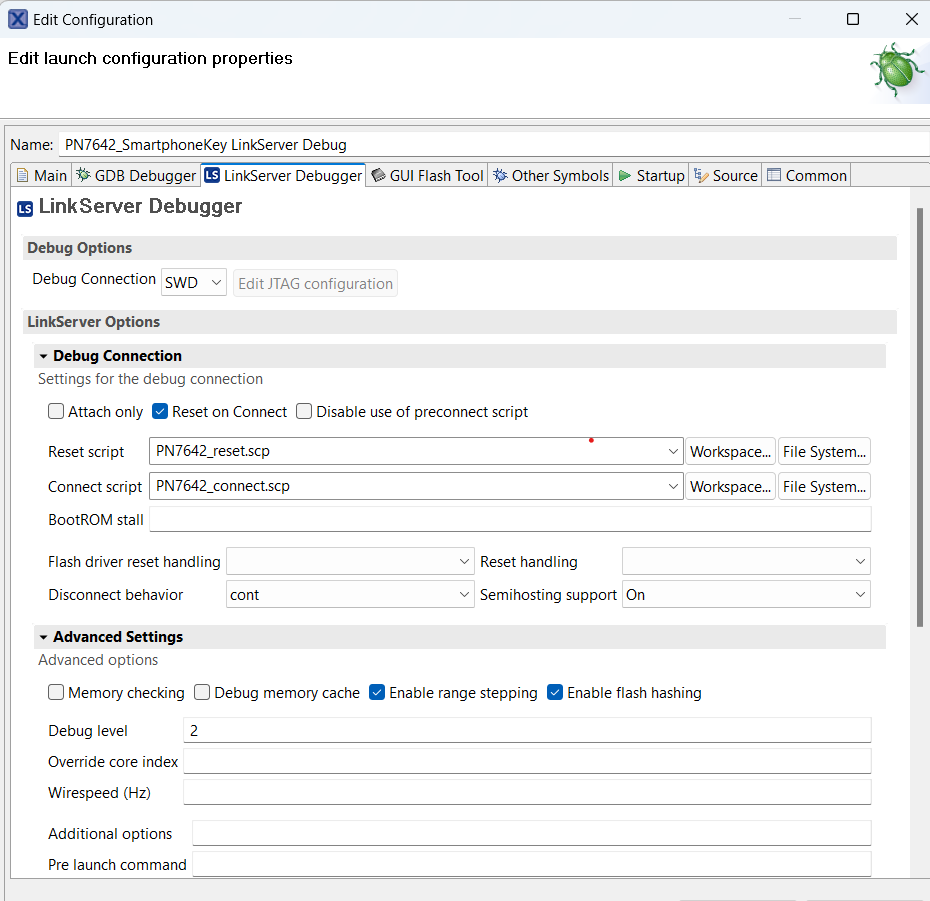Click Workspace button for Reset script
Viewport: 930px width, 901px height.
[x=730, y=451]
